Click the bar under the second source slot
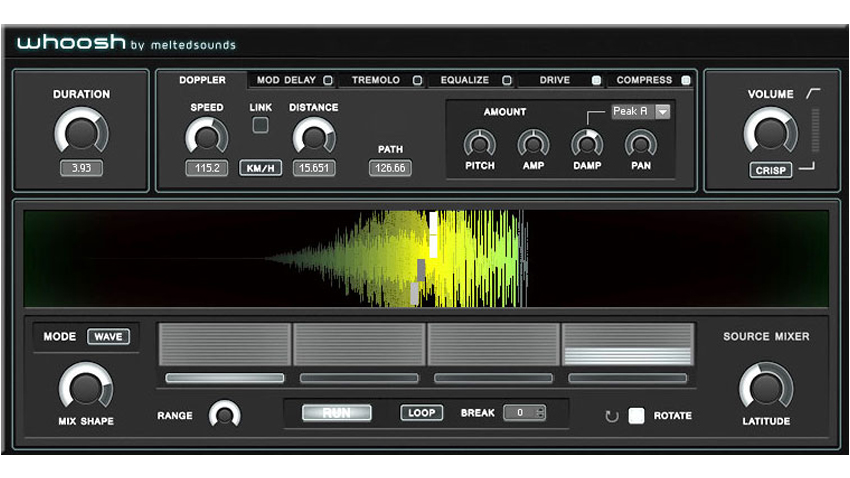Viewport: 850px width, 478px height. click(x=359, y=378)
